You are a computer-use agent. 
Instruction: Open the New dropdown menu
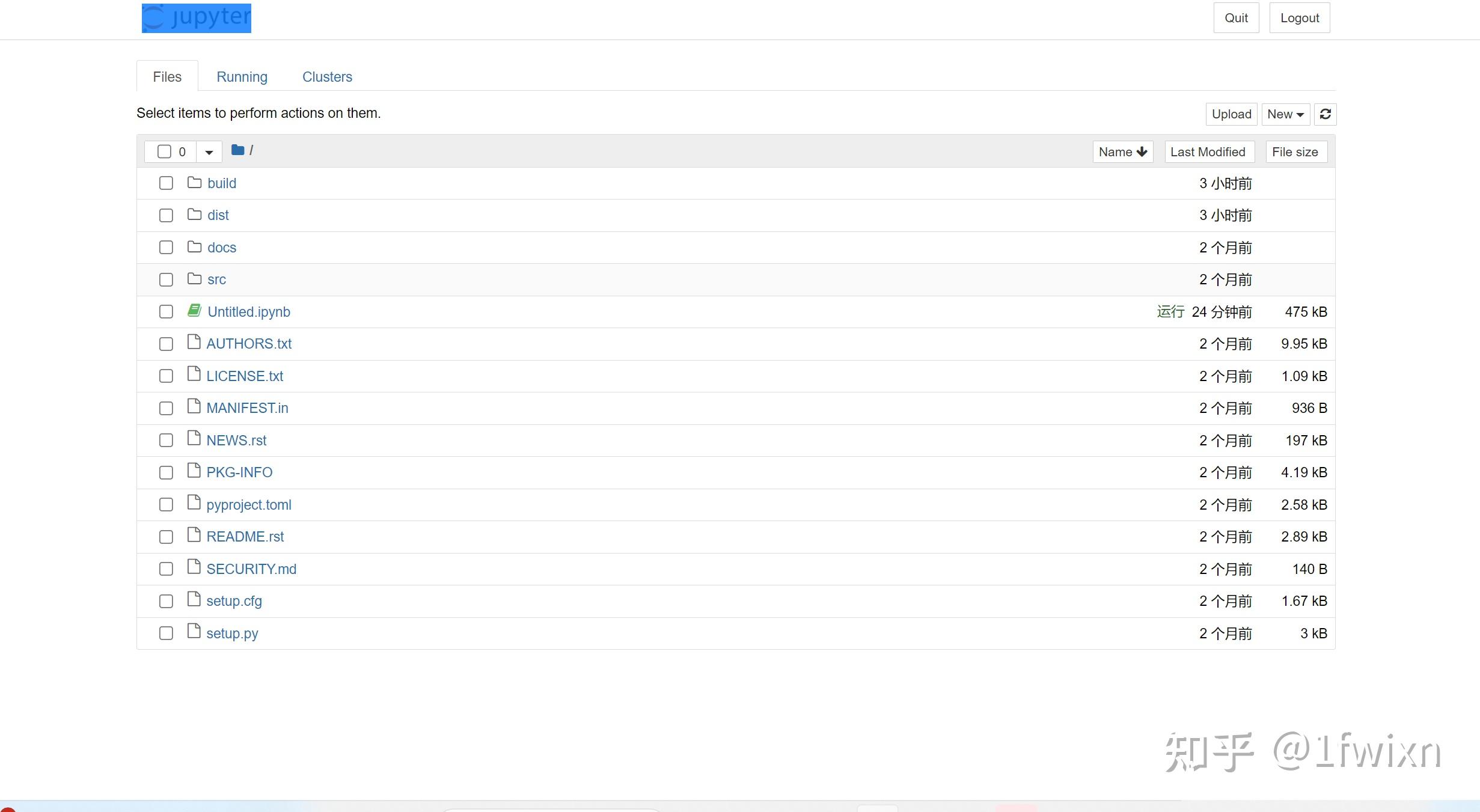[x=1285, y=114]
